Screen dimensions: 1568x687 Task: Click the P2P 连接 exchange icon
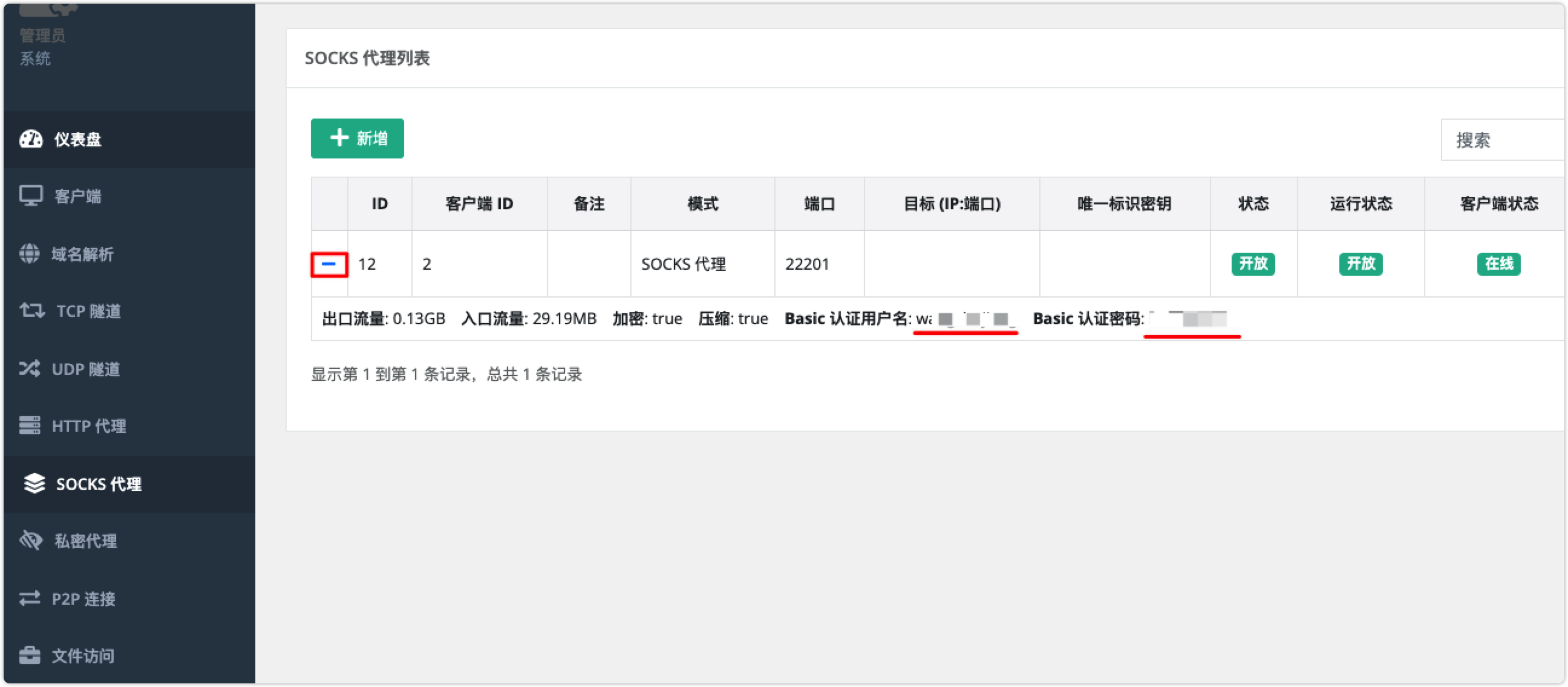(x=30, y=598)
